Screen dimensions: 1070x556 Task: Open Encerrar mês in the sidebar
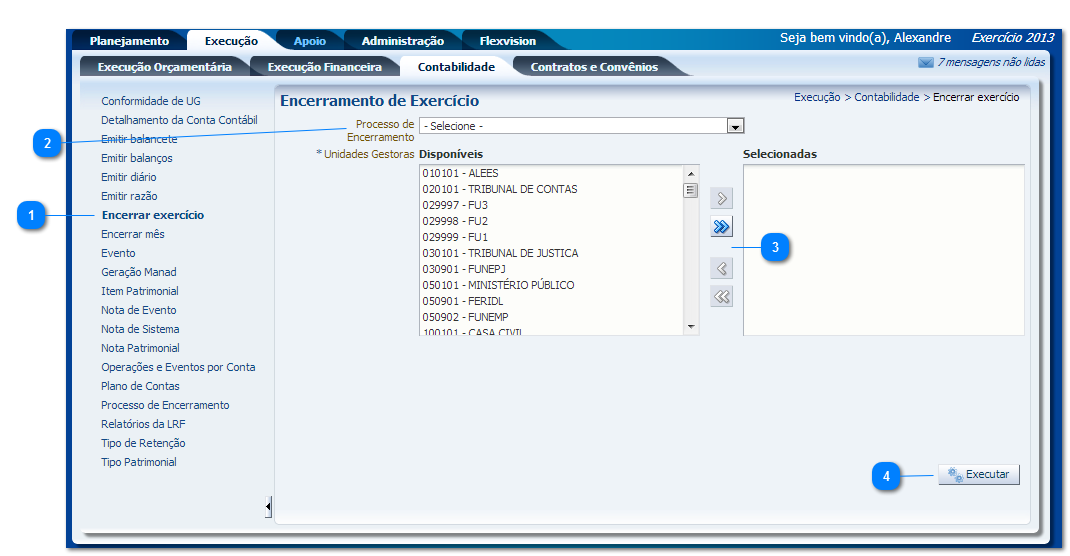pos(132,234)
